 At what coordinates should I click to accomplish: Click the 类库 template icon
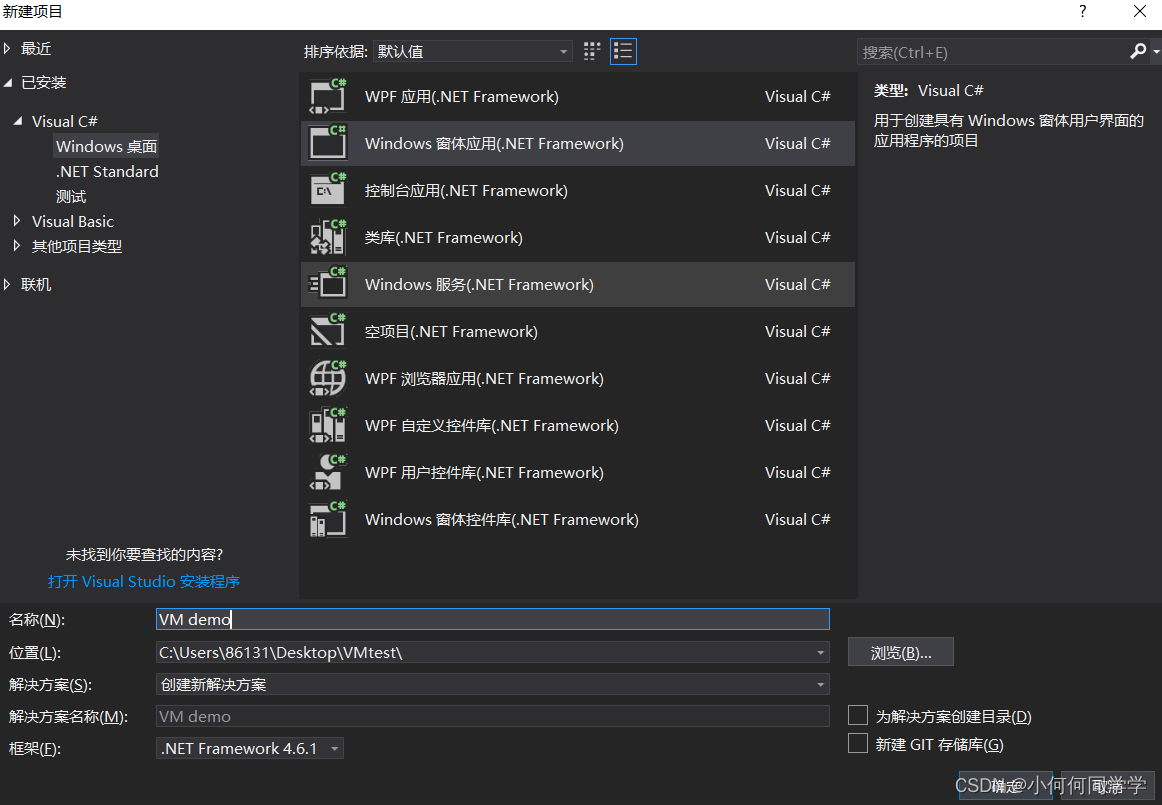(x=328, y=237)
